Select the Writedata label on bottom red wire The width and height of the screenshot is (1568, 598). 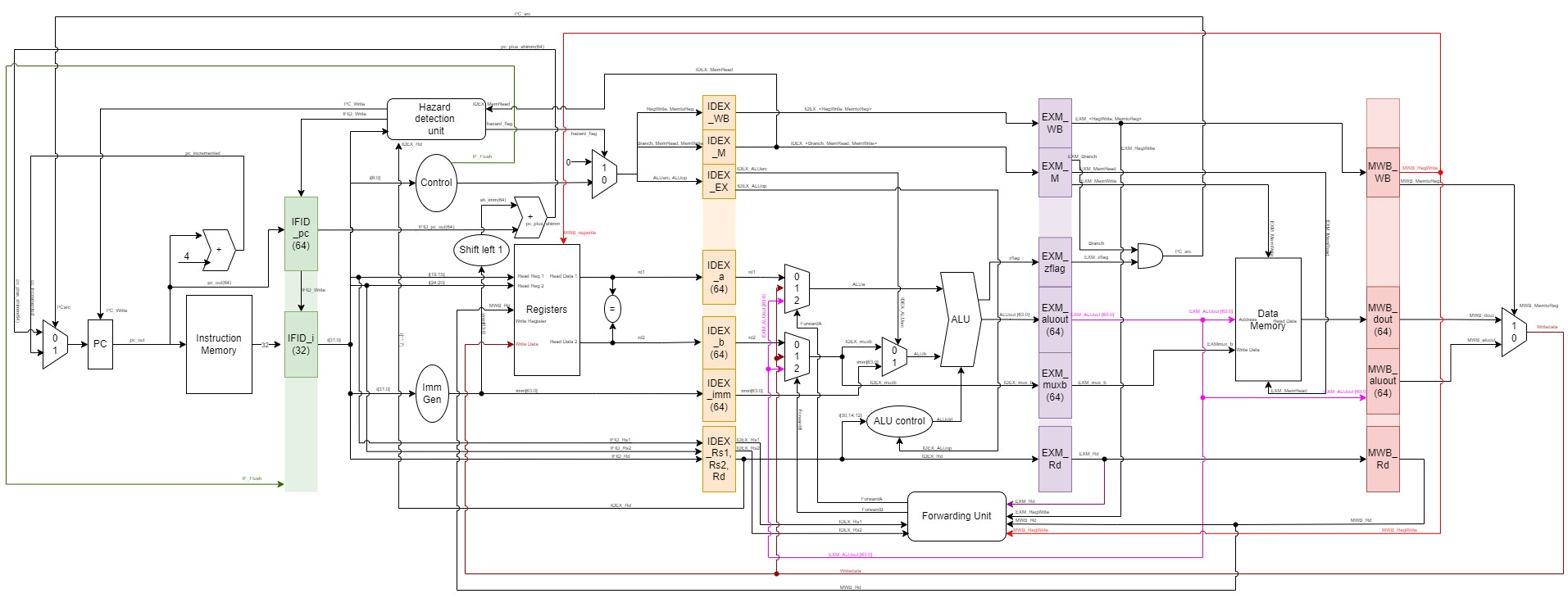pyautogui.click(x=850, y=571)
